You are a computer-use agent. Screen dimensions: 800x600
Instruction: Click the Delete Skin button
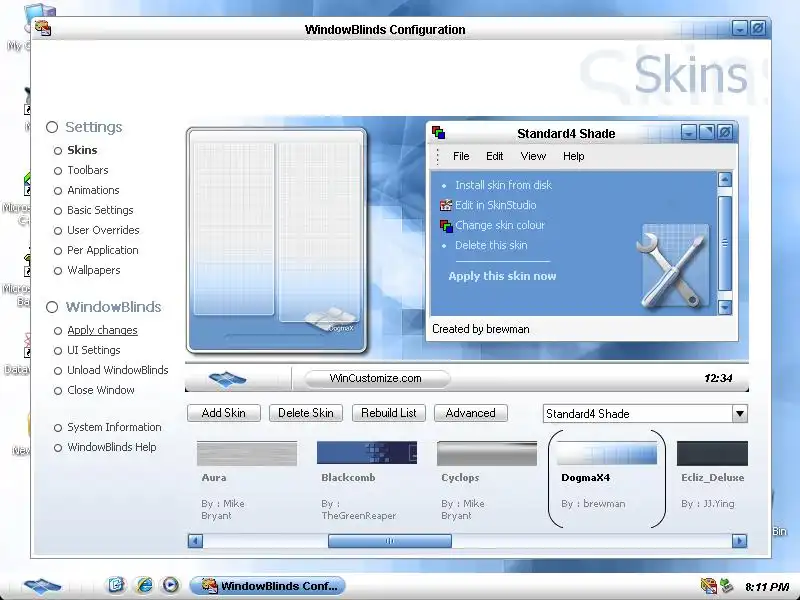click(306, 413)
